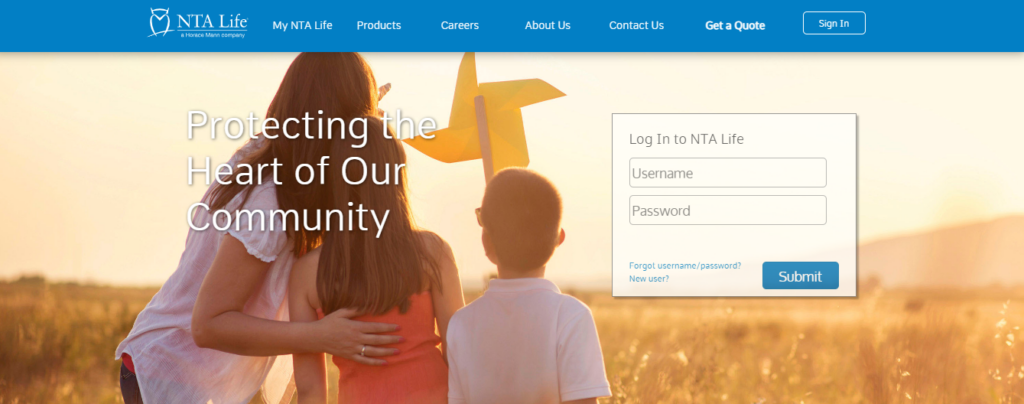Select Contact Us in navigation

[x=636, y=25]
